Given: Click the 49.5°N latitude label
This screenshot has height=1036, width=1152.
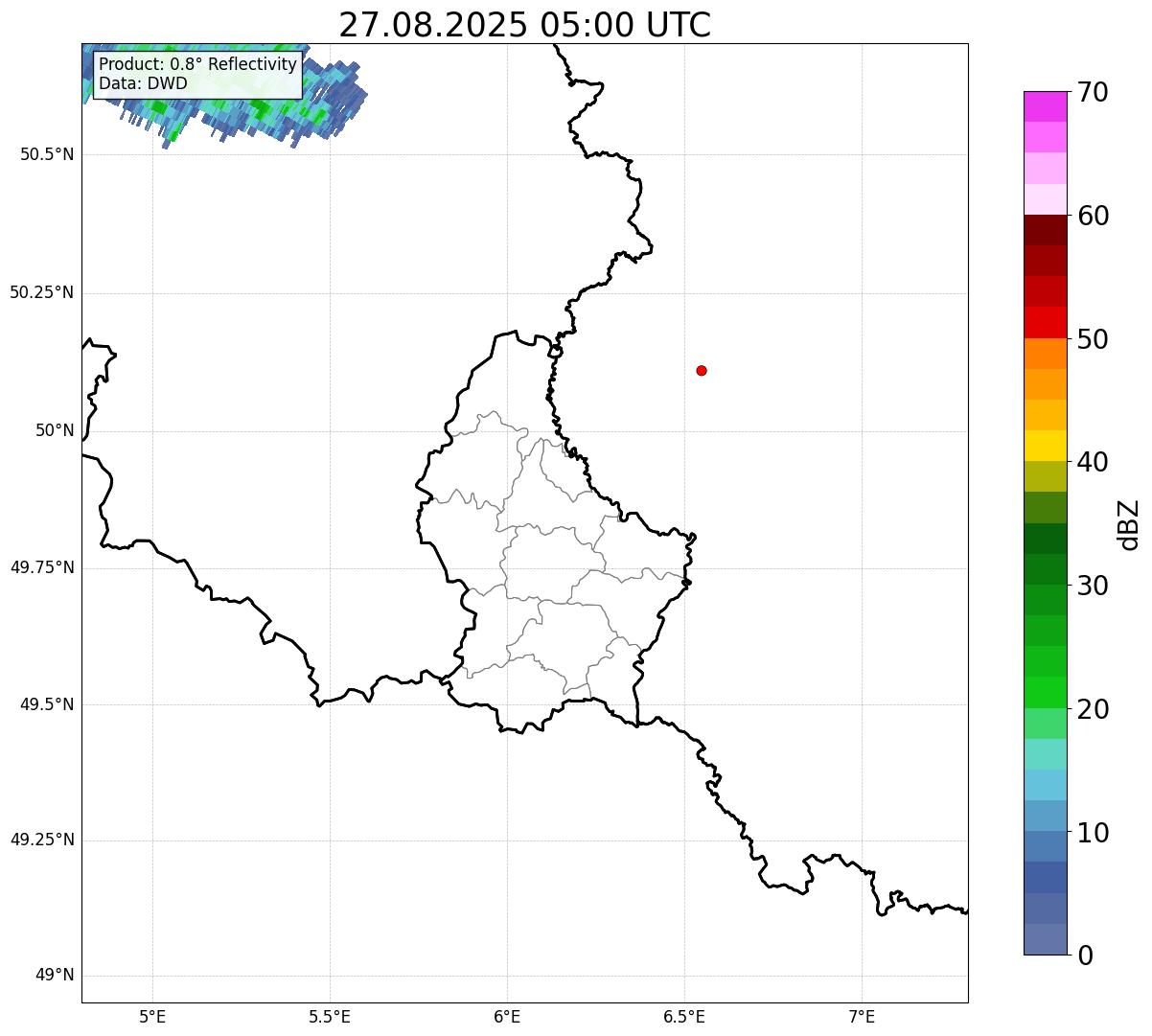Looking at the screenshot, I should [47, 704].
